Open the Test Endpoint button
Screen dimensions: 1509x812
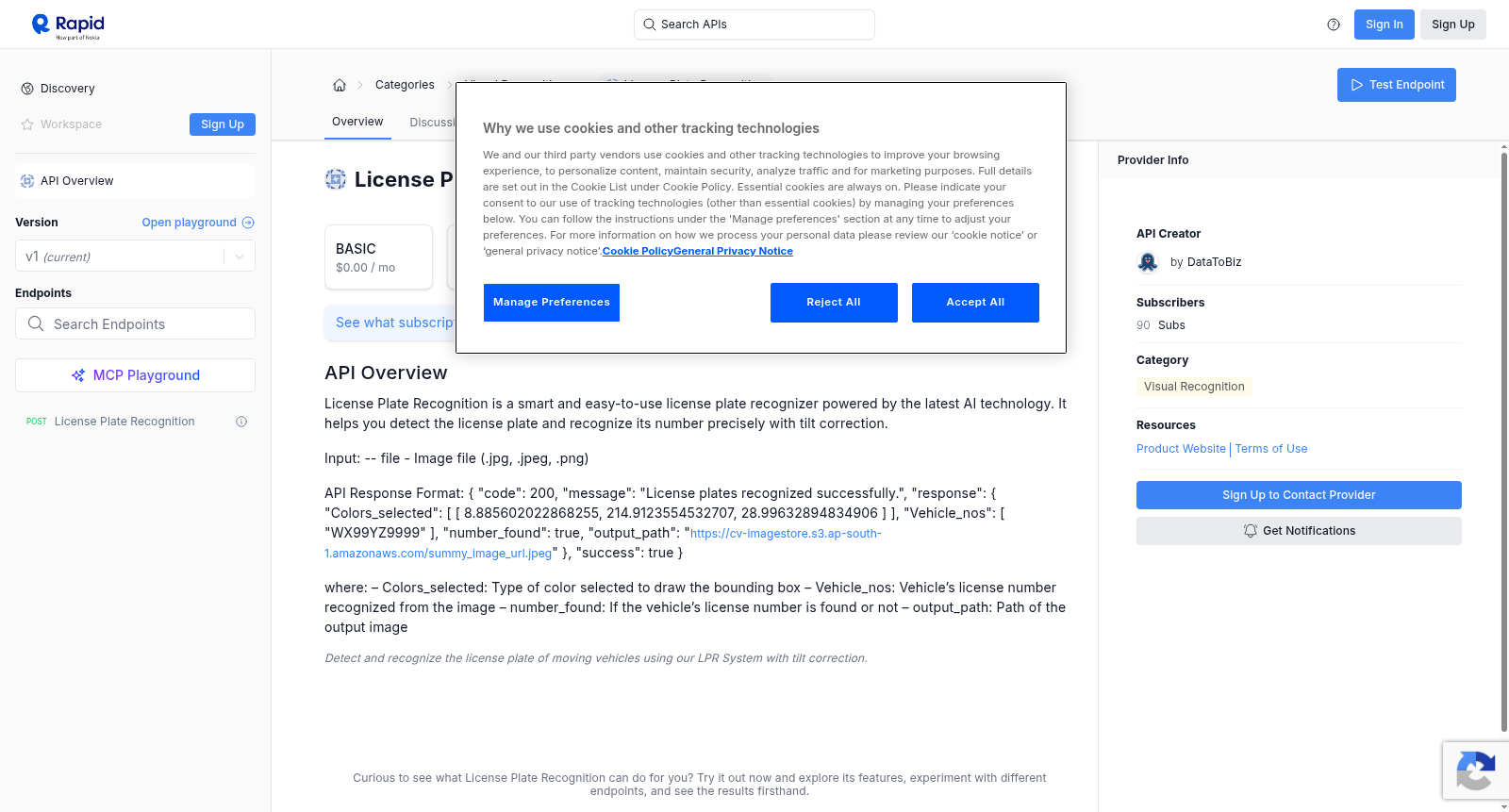pos(1397,85)
